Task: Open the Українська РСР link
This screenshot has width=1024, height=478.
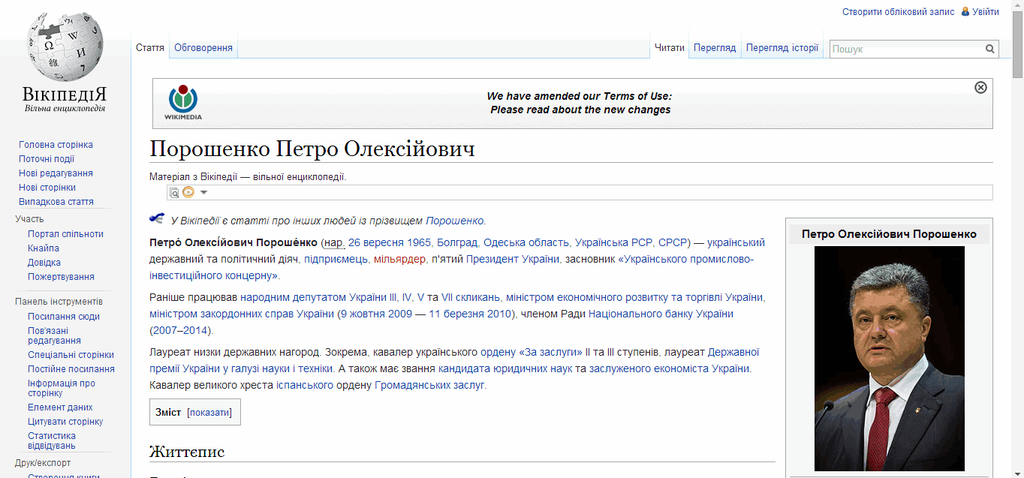Action: pos(613,243)
